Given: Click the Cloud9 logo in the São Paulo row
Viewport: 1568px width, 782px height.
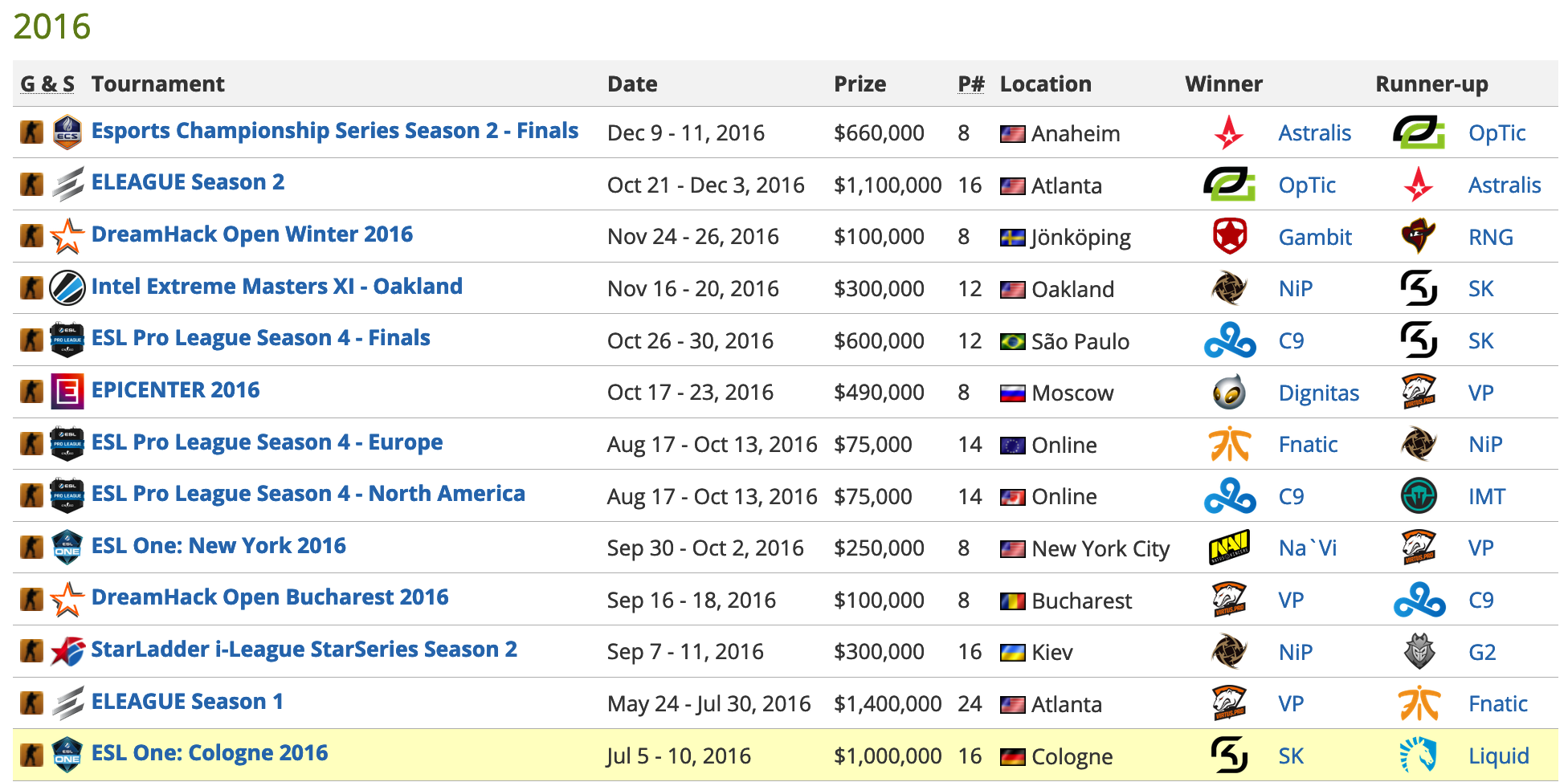Looking at the screenshot, I should (1229, 340).
